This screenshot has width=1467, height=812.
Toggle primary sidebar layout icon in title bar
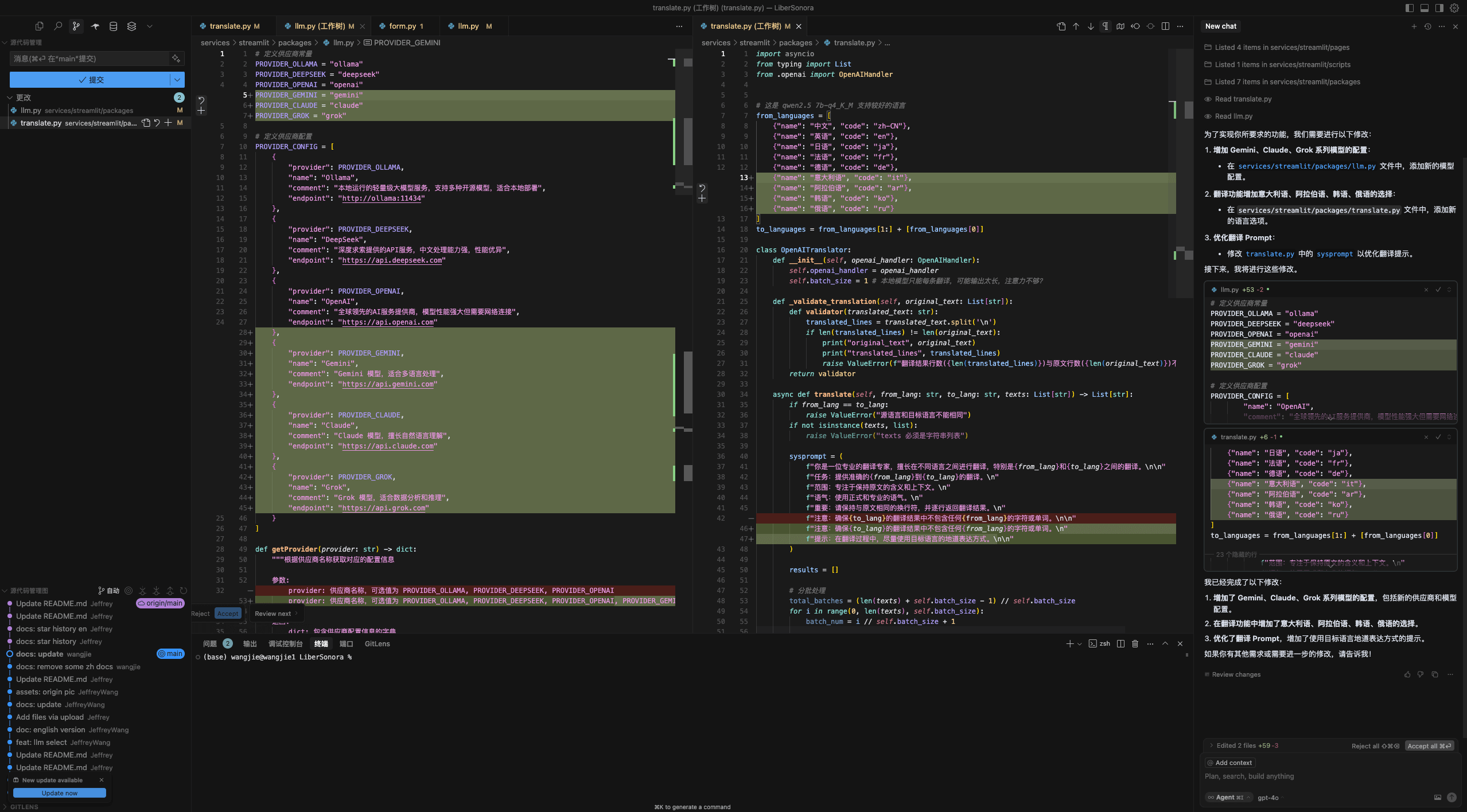[x=1410, y=8]
